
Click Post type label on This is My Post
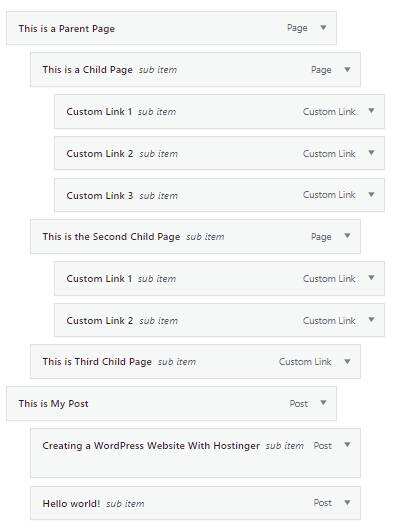pyautogui.click(x=299, y=403)
